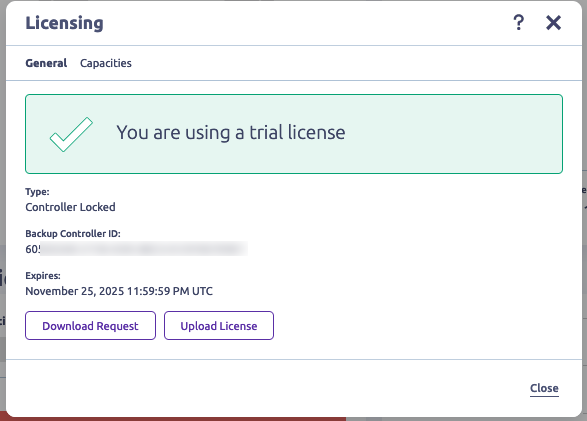
Task: Click the "You are using a trial license" message
Action: (x=231, y=132)
